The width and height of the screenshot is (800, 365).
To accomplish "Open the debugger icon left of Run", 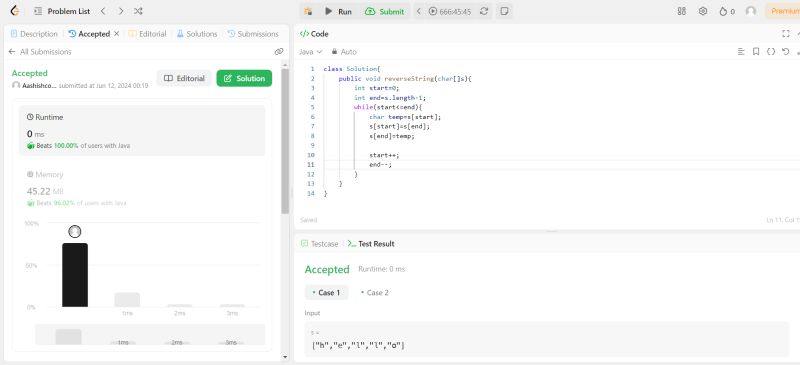I will 308,11.
